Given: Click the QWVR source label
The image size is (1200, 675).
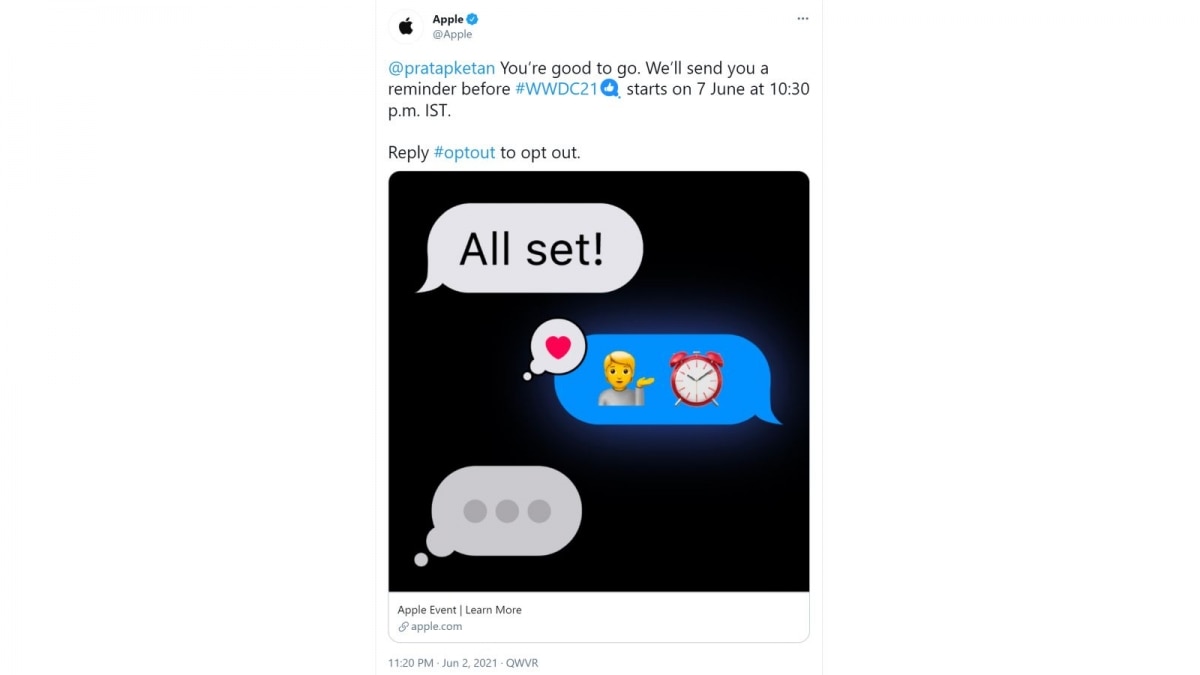Looking at the screenshot, I should (522, 663).
